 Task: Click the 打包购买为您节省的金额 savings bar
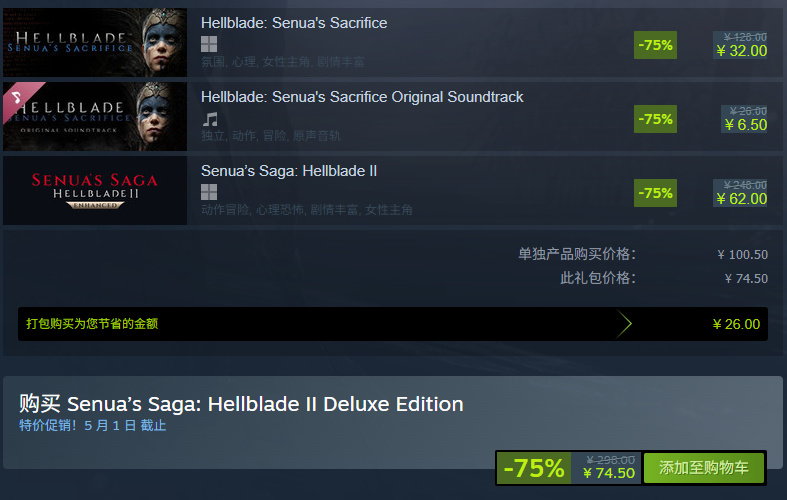click(x=320, y=323)
